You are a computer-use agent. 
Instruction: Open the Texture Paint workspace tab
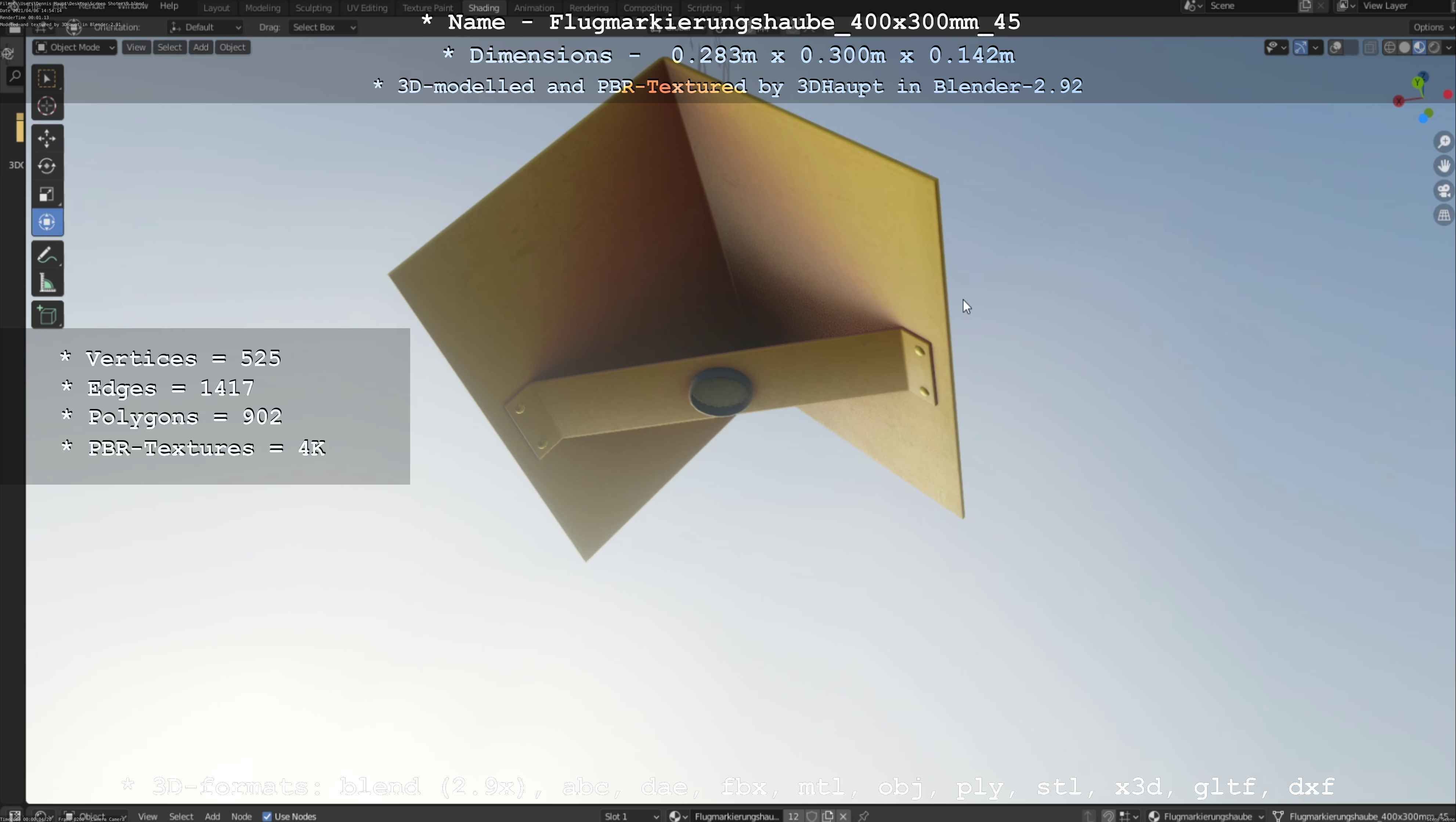428,8
